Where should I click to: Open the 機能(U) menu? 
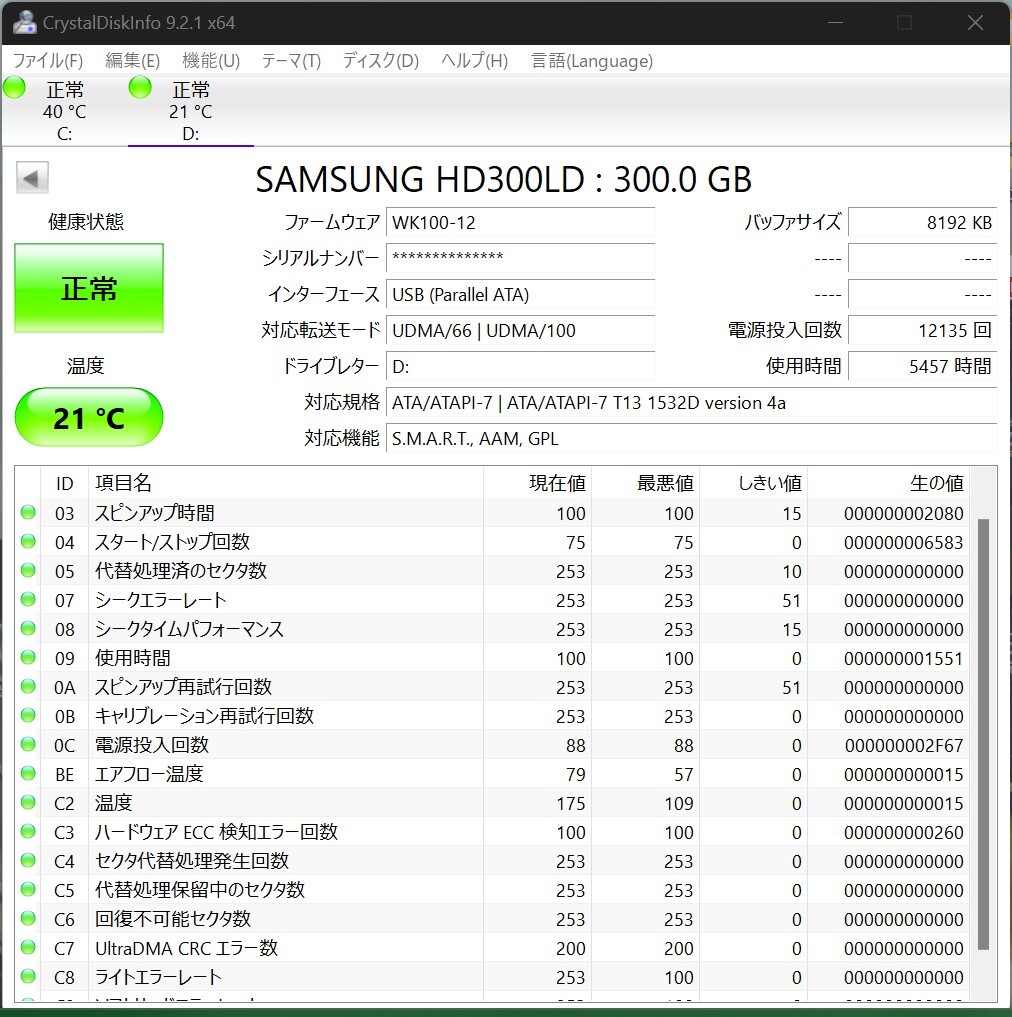(210, 60)
